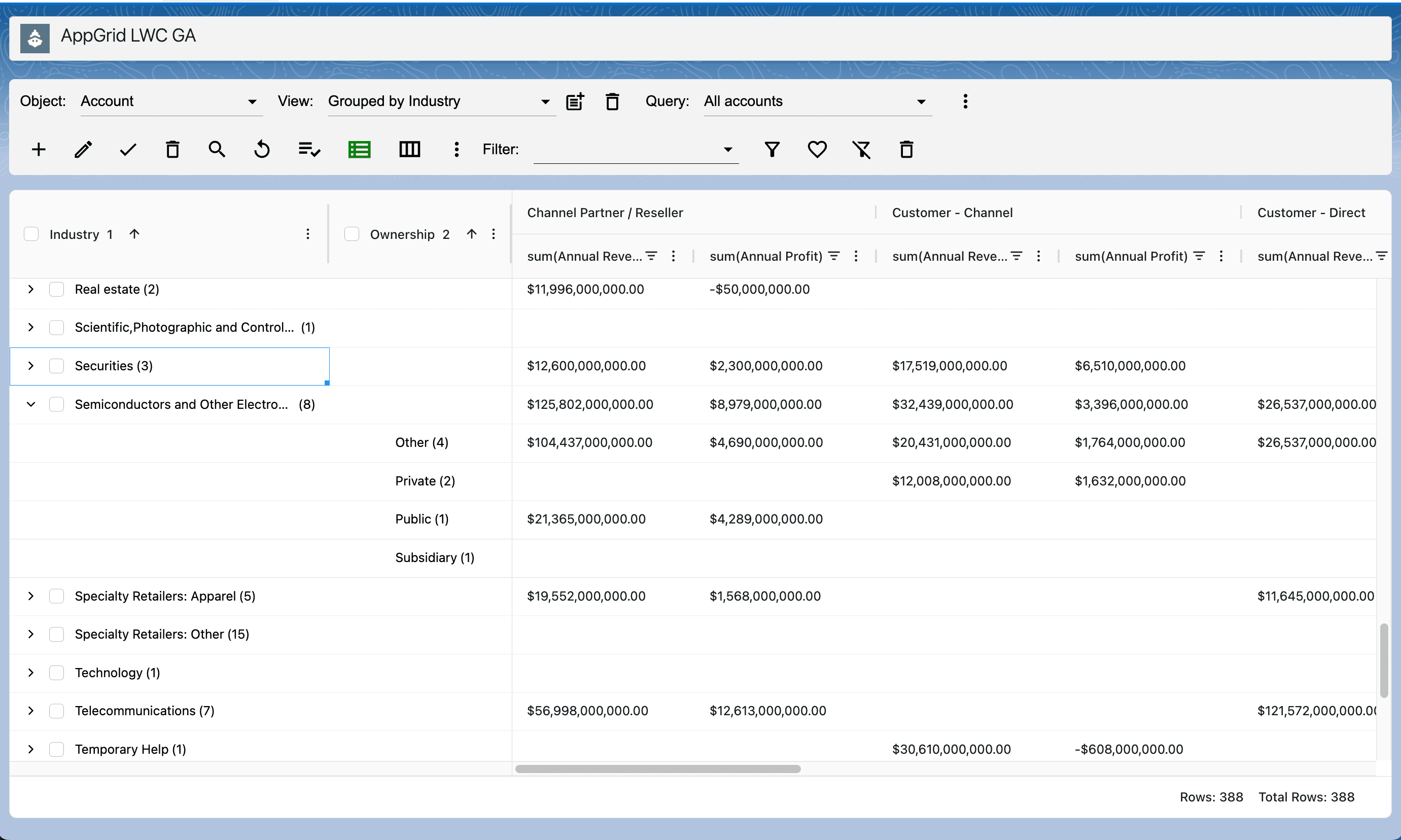Select the Telecommunications row checkbox
This screenshot has width=1401, height=840.
[x=57, y=711]
